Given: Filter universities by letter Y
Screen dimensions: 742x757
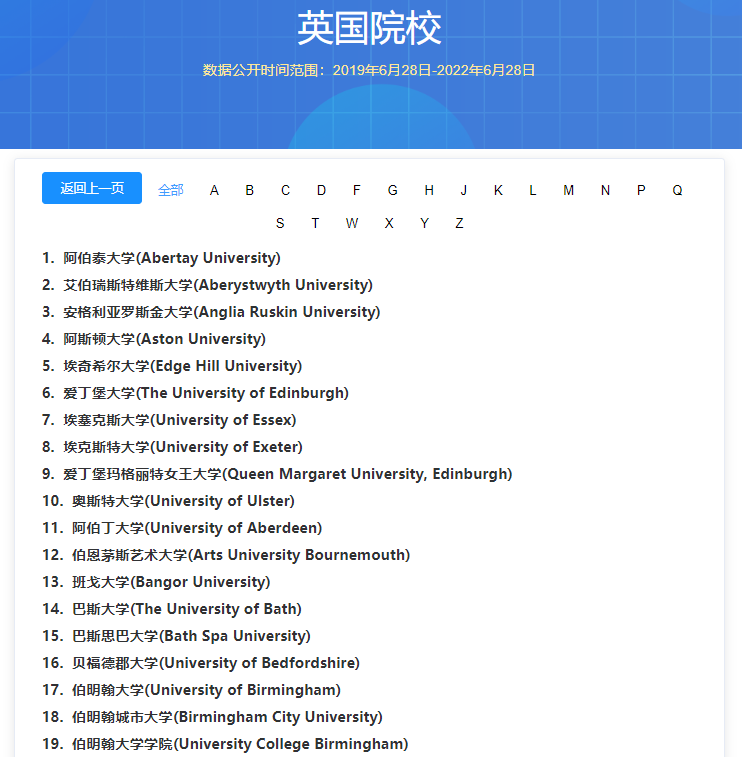Looking at the screenshot, I should tap(424, 223).
